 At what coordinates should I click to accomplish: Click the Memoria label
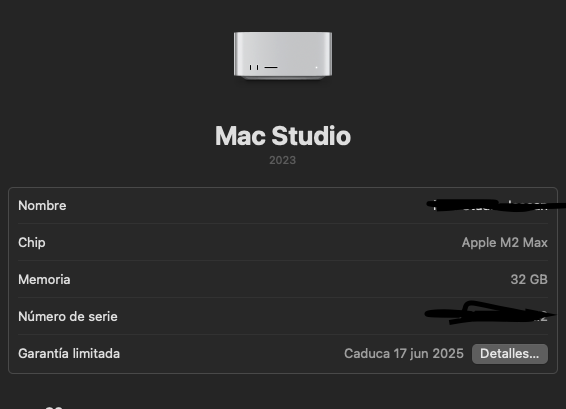coord(44,279)
